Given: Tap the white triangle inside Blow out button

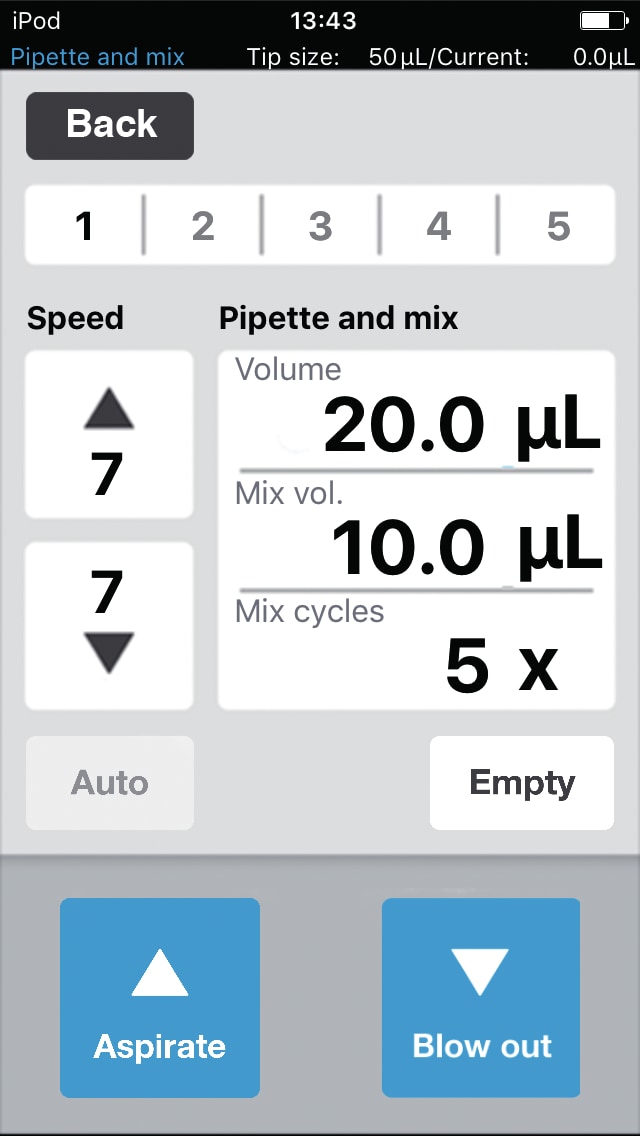Looking at the screenshot, I should pos(481,968).
